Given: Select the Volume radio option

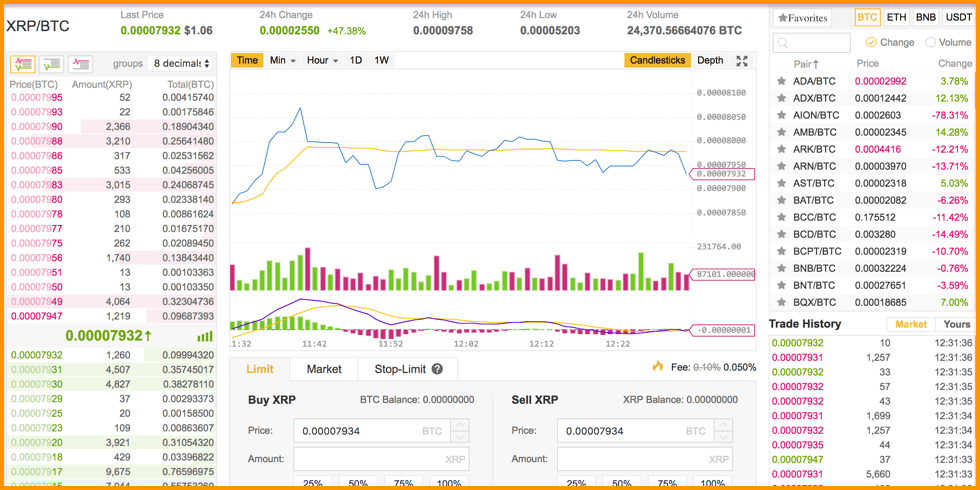Looking at the screenshot, I should tap(930, 42).
